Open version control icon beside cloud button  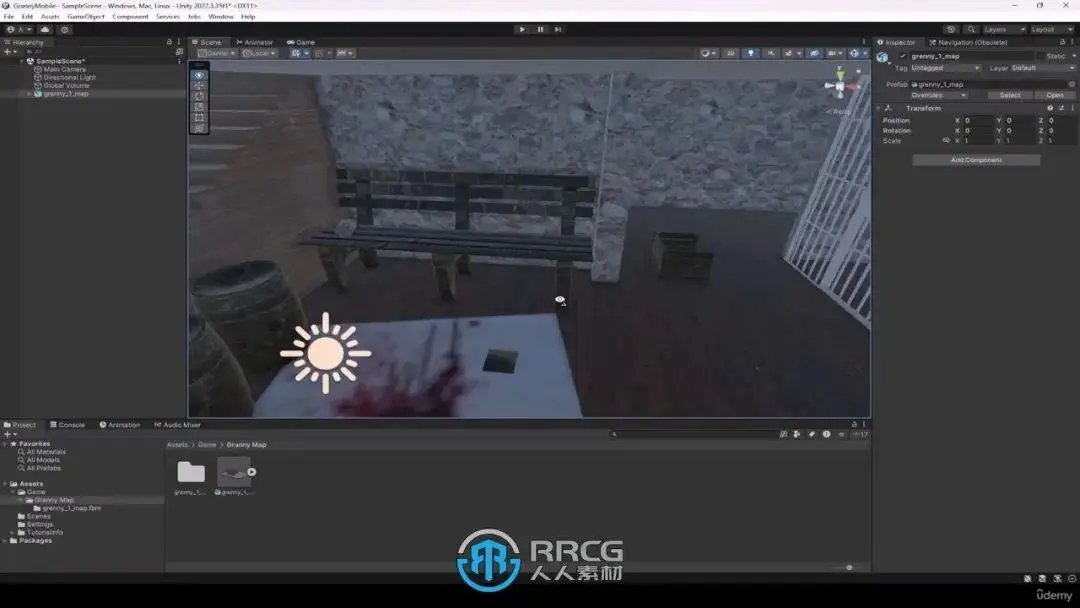[65, 30]
